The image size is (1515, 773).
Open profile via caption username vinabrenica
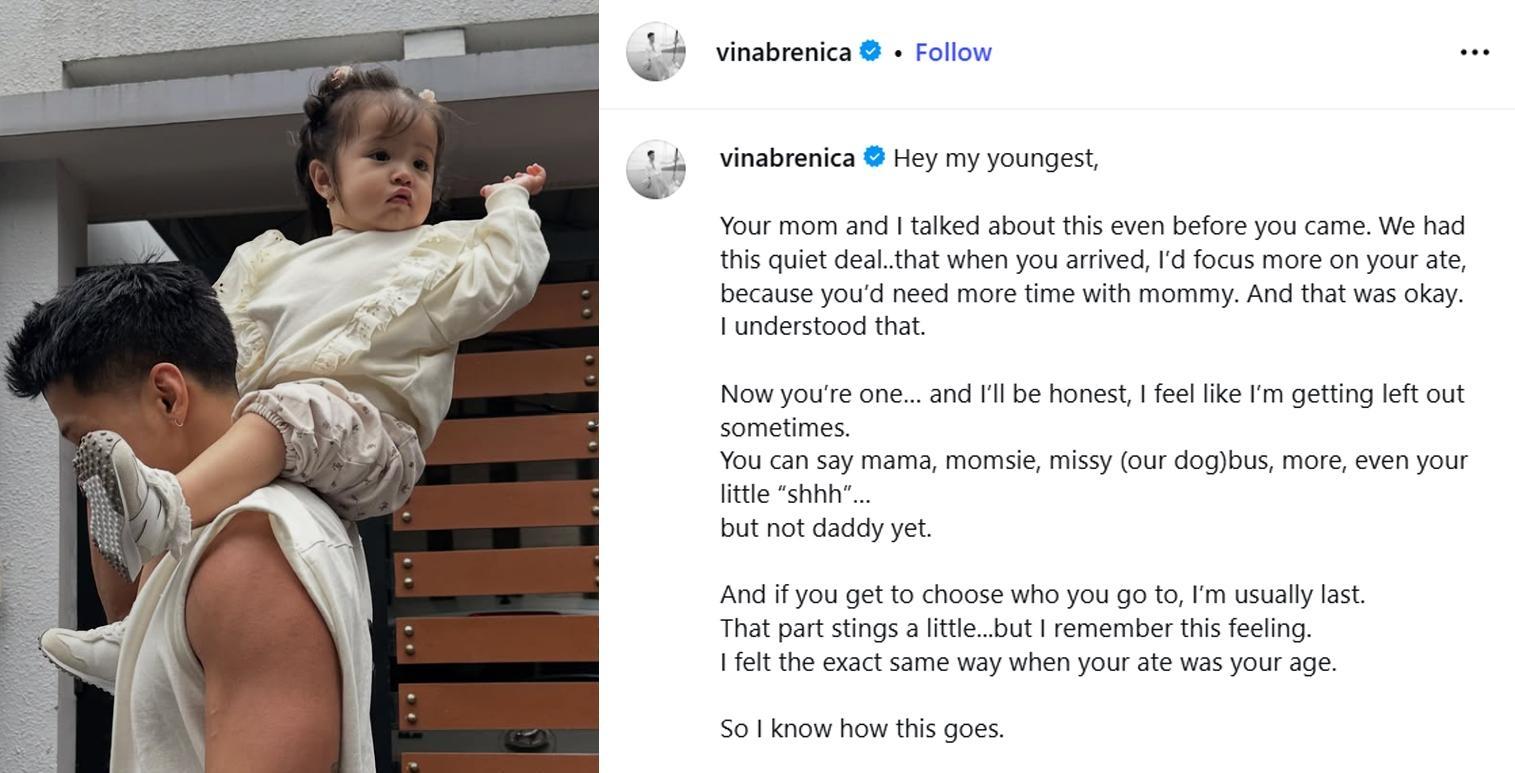click(x=787, y=158)
